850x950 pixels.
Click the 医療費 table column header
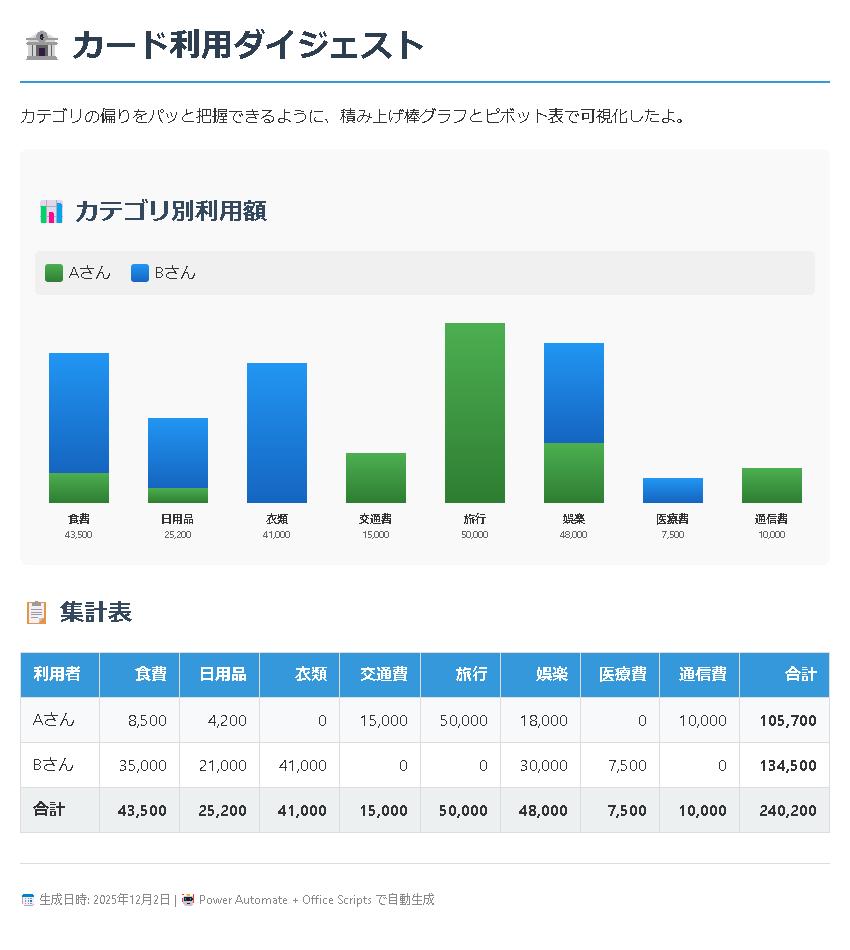620,675
